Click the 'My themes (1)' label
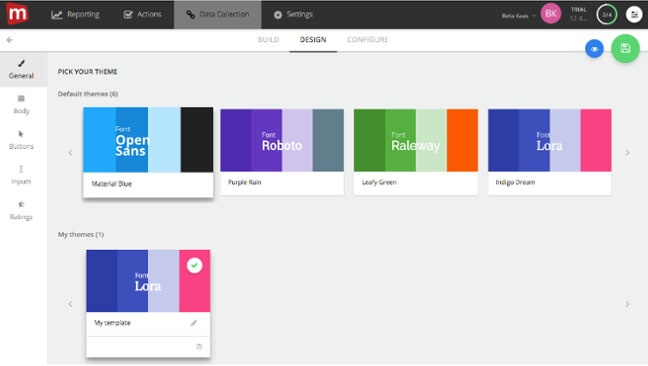This screenshot has height=366, width=648. pyautogui.click(x=81, y=234)
